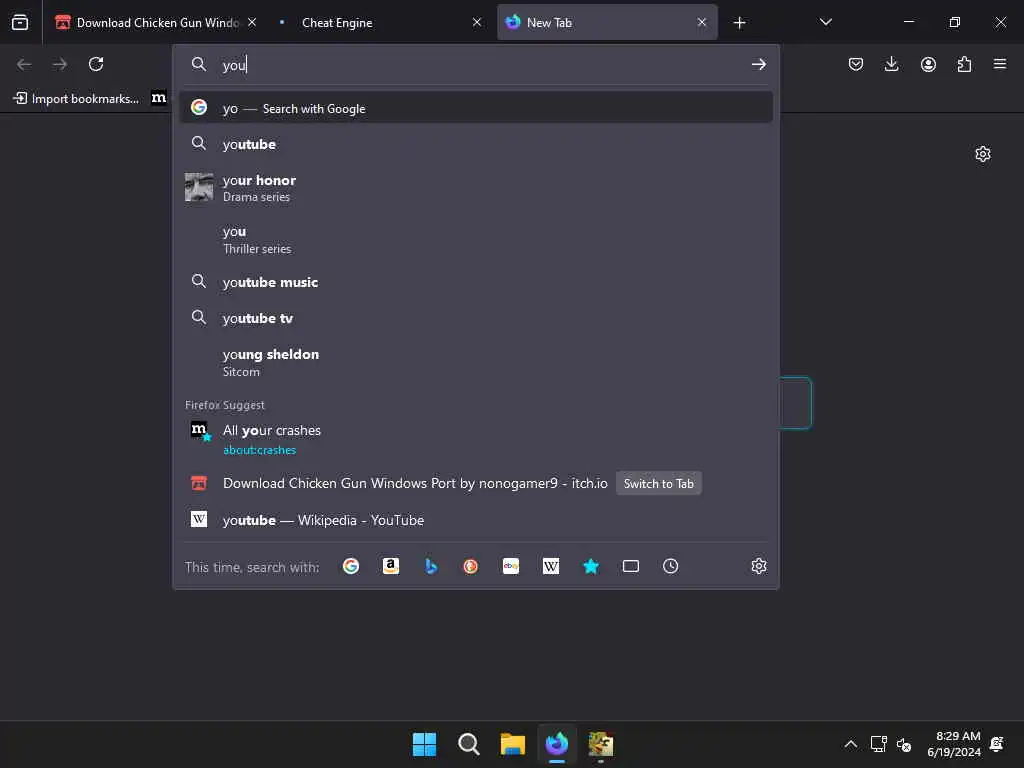This screenshot has width=1024, height=768.
Task: Click the 'm' bookmark on the bookmarks toolbar
Action: (x=159, y=98)
